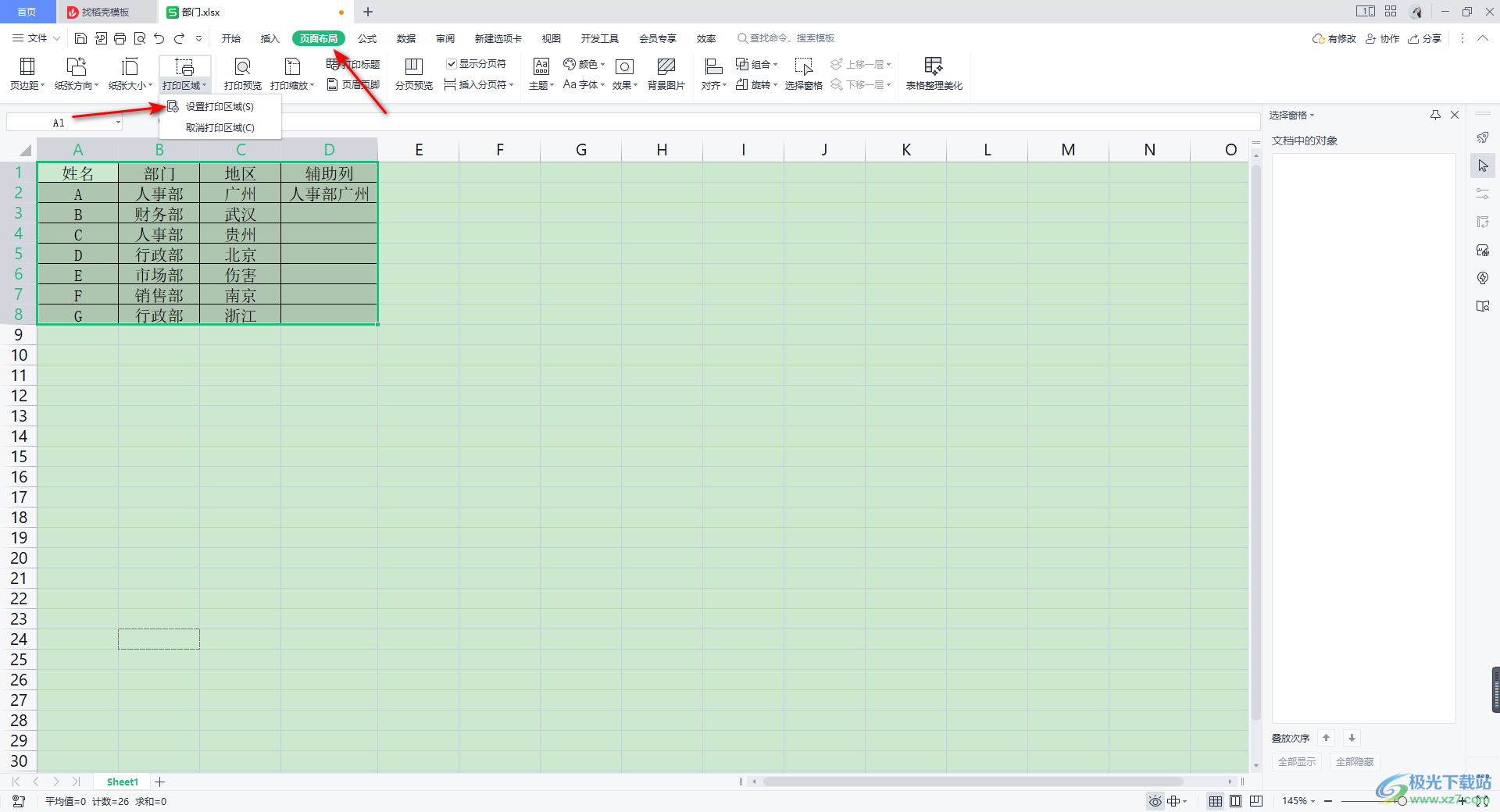This screenshot has width=1500, height=812.
Task: Open the 对齐 align tool
Action: [x=713, y=74]
